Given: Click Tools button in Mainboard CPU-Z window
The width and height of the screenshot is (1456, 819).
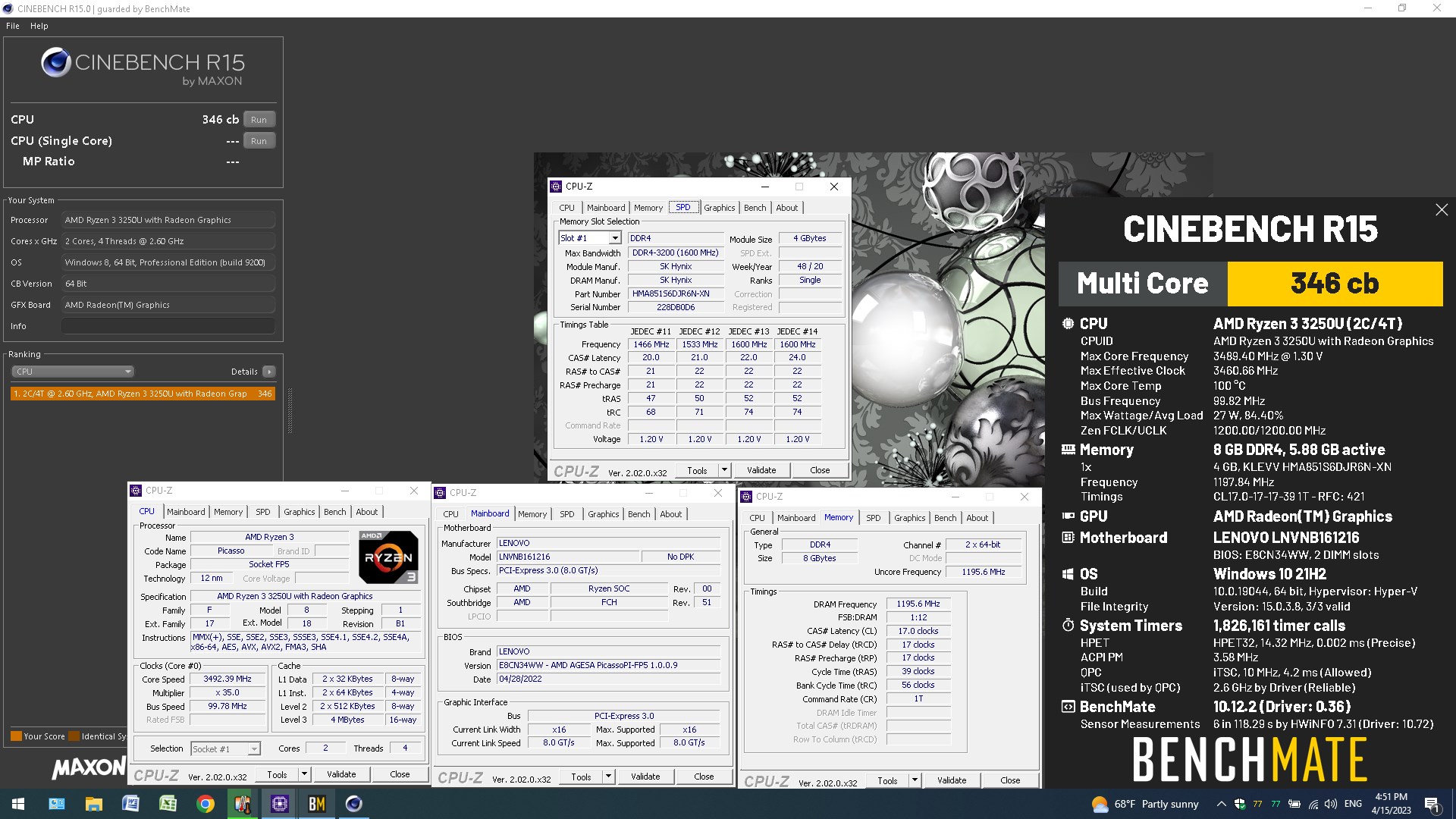Looking at the screenshot, I should click(582, 777).
